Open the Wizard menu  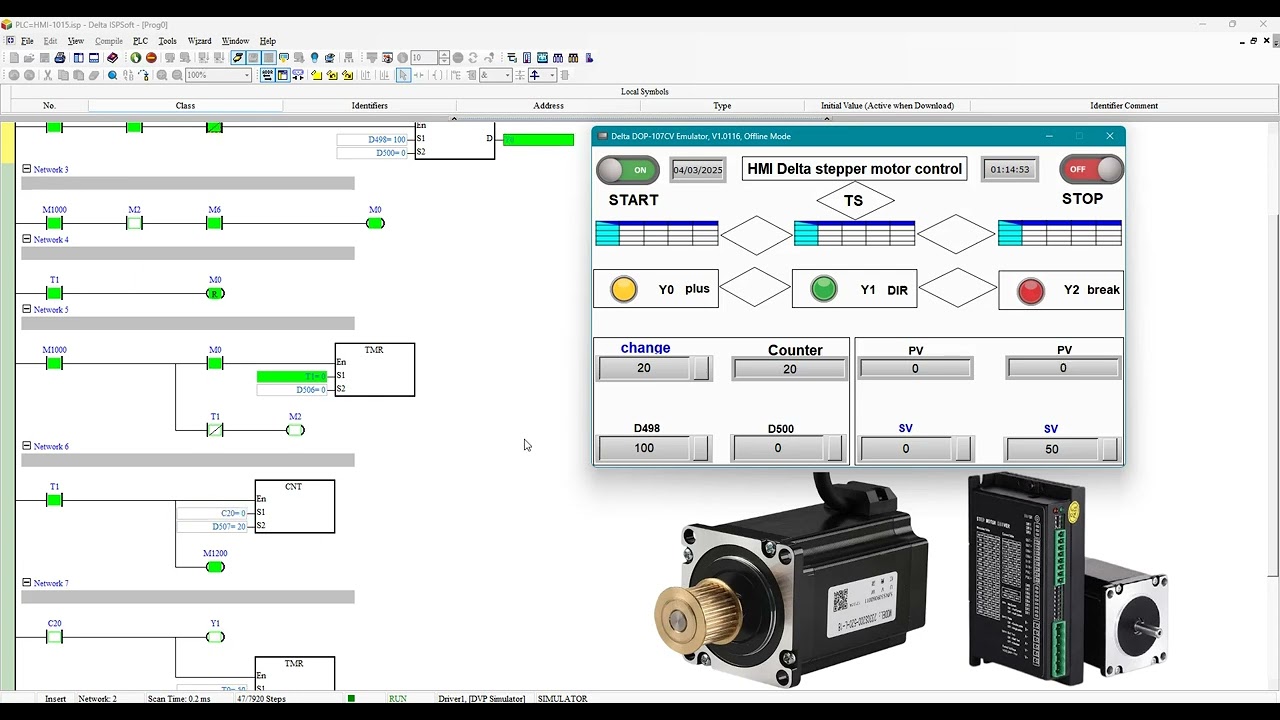pos(199,41)
